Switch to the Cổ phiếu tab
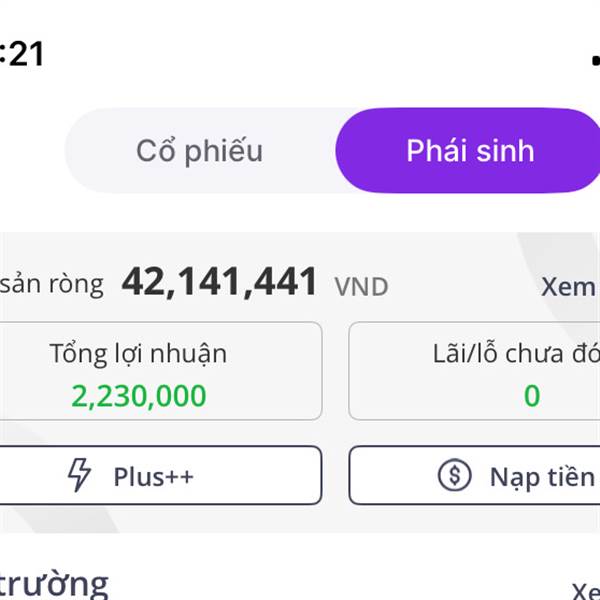The image size is (600, 600). [x=199, y=151]
